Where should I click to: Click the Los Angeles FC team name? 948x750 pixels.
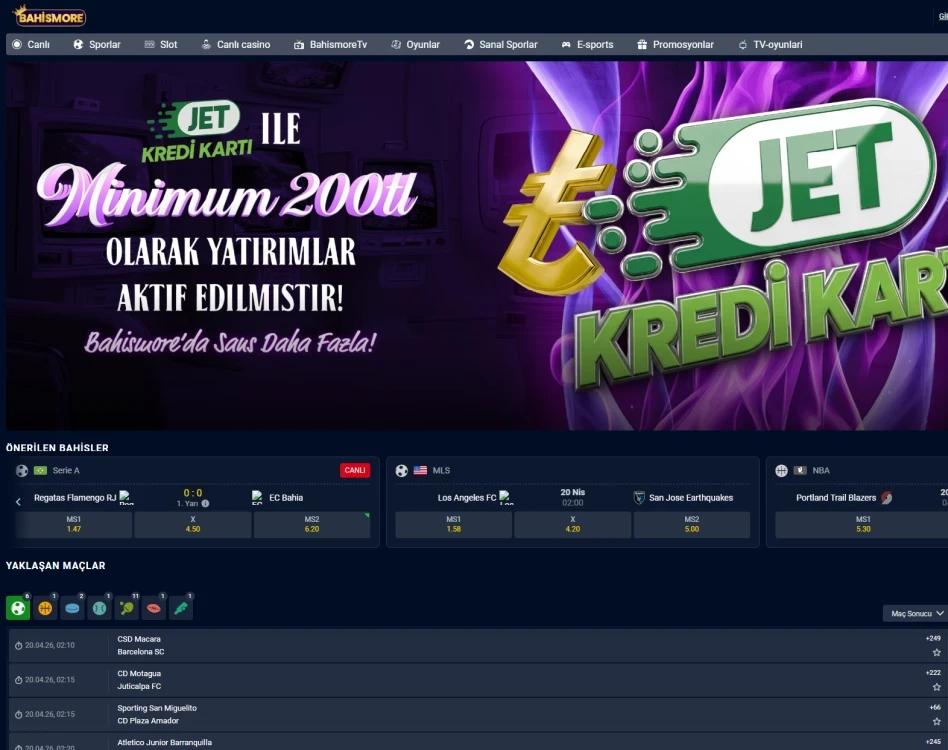pos(467,497)
